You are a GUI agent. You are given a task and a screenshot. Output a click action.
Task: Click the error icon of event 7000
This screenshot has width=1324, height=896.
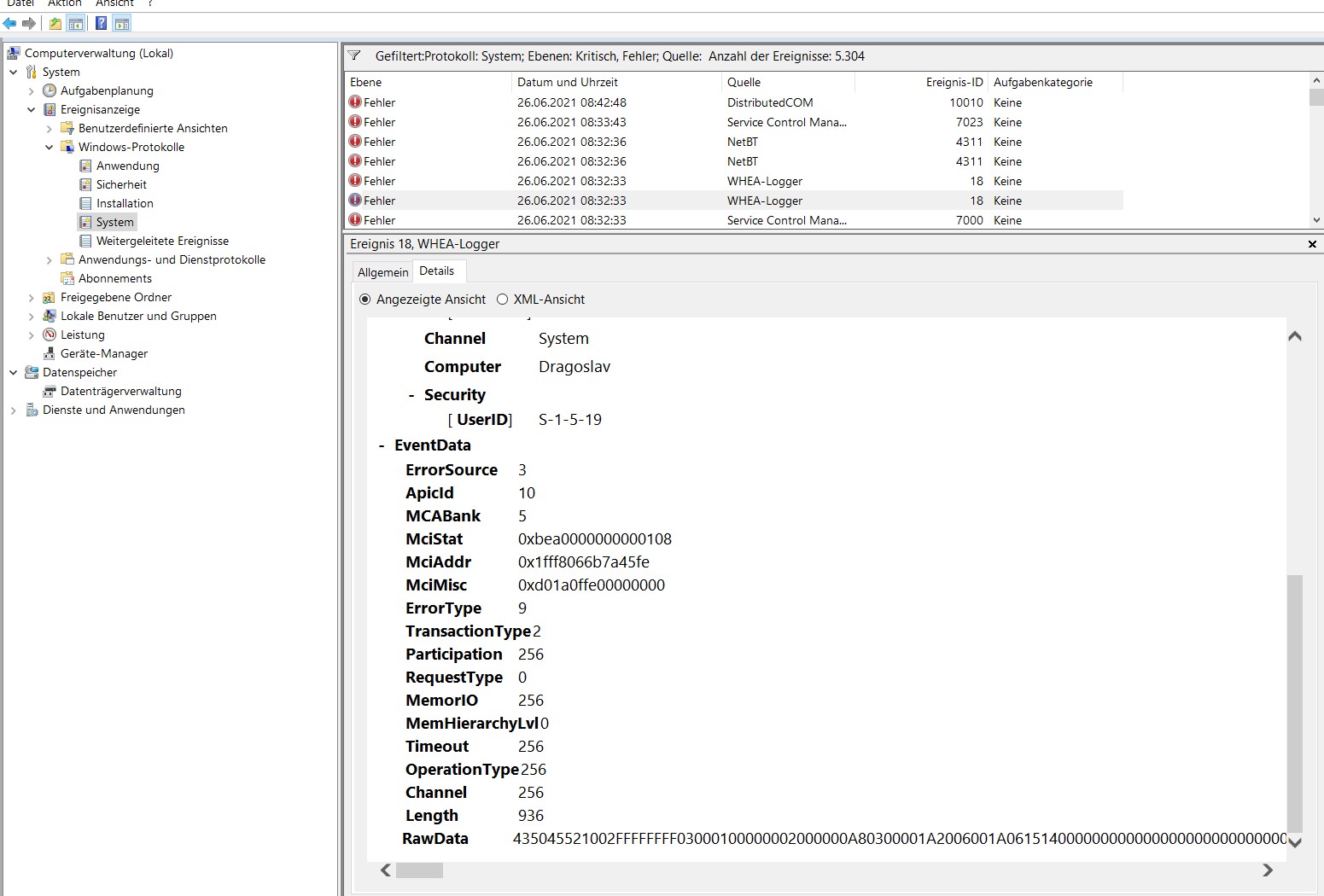[355, 219]
